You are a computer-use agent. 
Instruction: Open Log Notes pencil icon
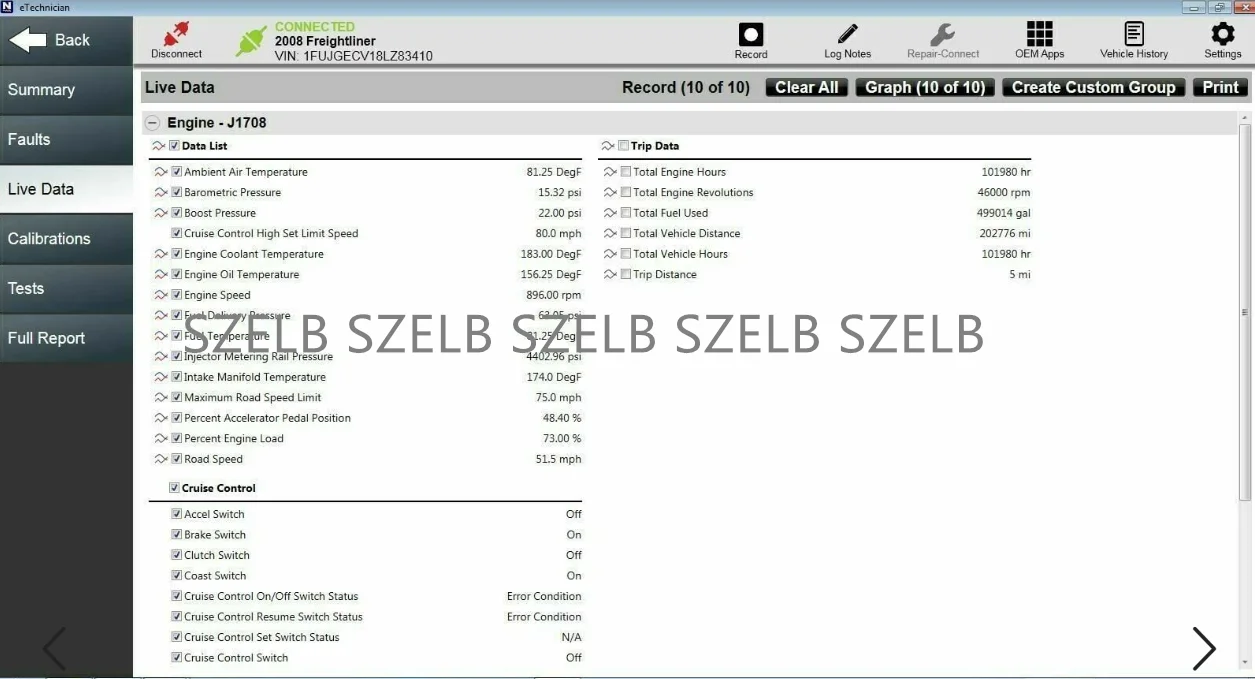847,35
